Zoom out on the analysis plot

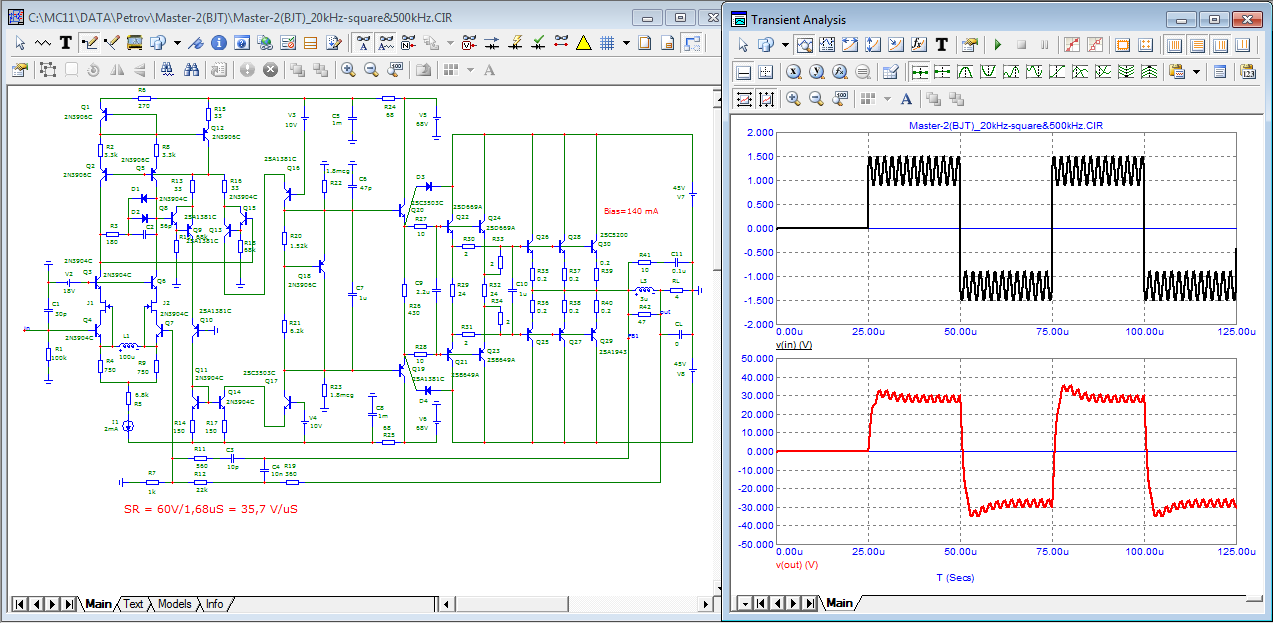click(816, 98)
